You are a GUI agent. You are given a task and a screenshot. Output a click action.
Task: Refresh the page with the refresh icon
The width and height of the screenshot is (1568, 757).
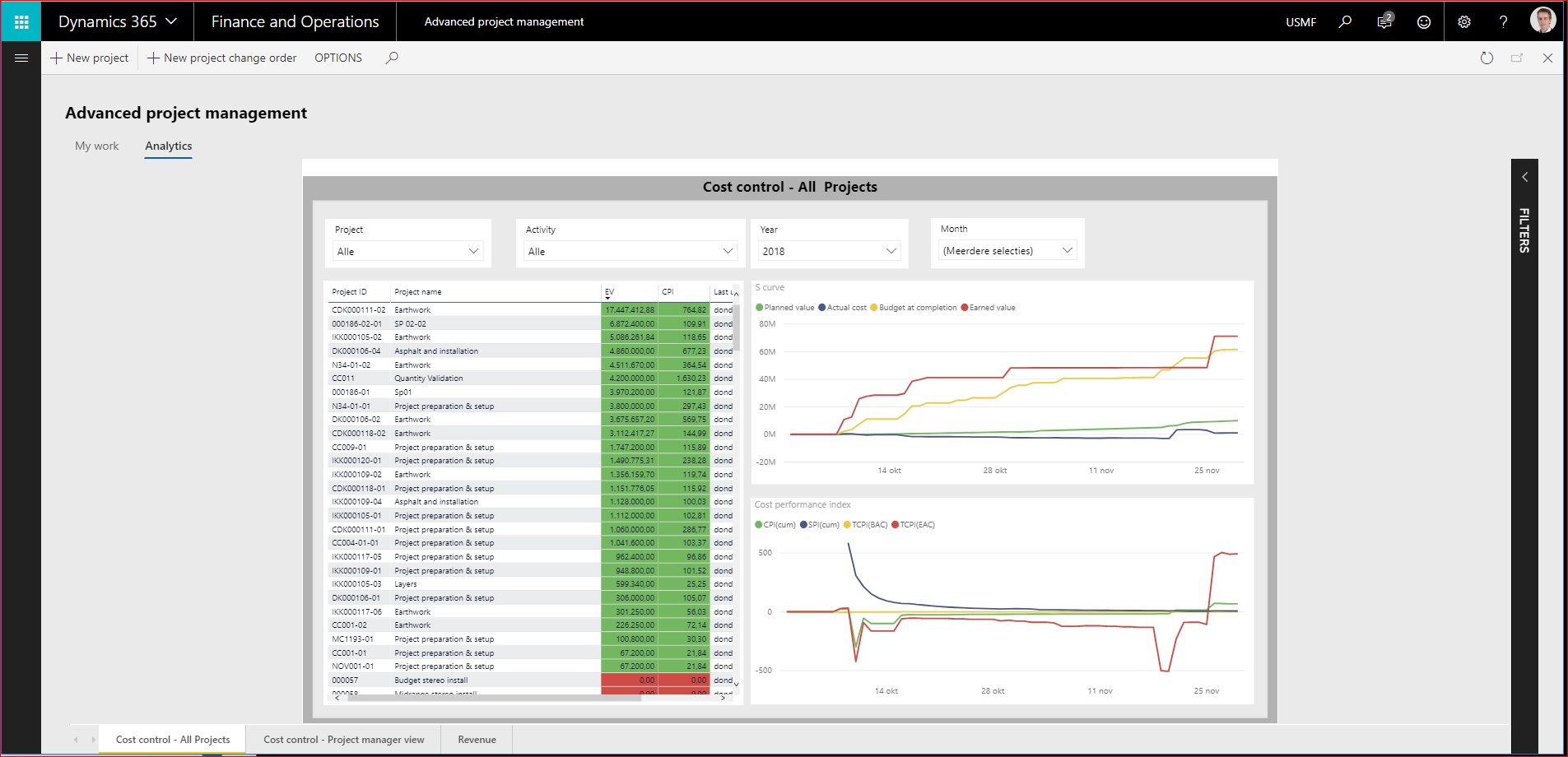point(1487,58)
